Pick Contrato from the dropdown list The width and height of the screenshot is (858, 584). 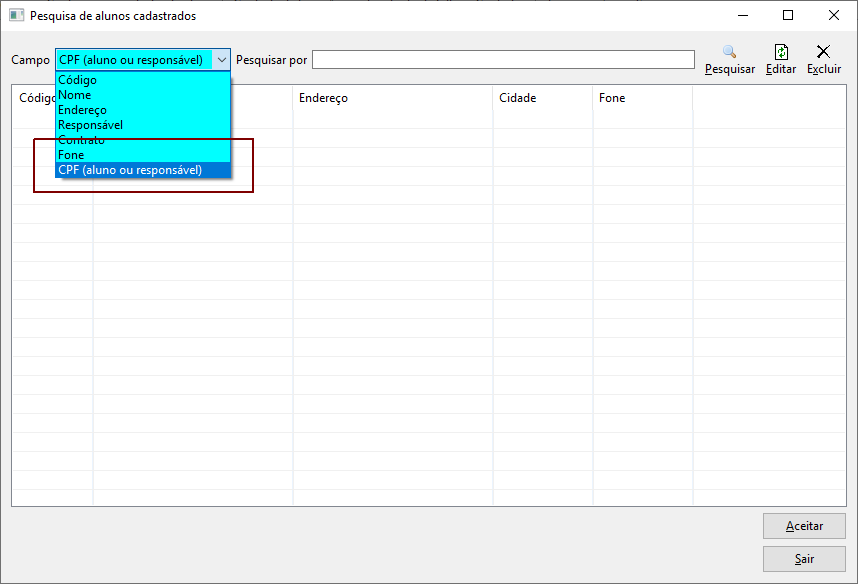[143, 140]
